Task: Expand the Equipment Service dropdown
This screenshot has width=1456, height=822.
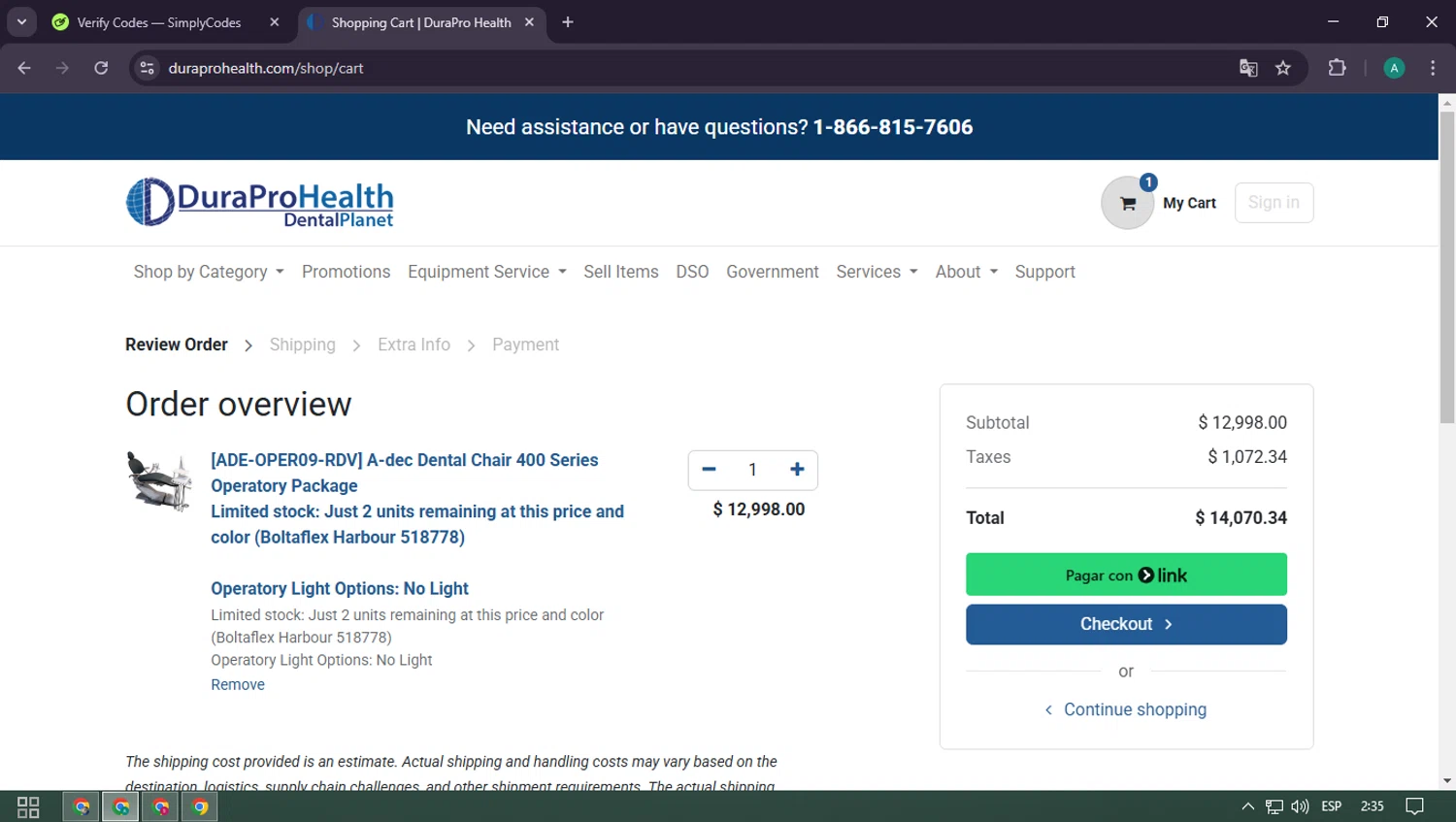Action: coord(486,272)
